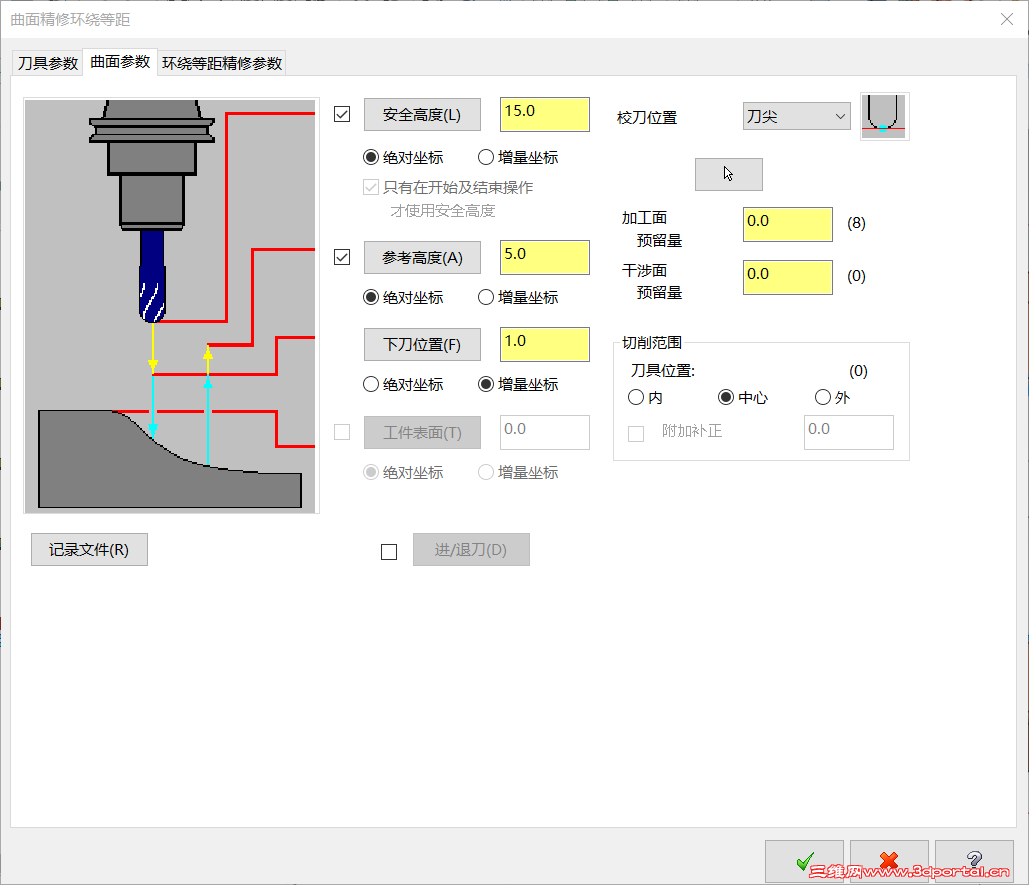The image size is (1029, 885).
Task: Click the small arrow button below 校刀位置
Action: pos(728,174)
